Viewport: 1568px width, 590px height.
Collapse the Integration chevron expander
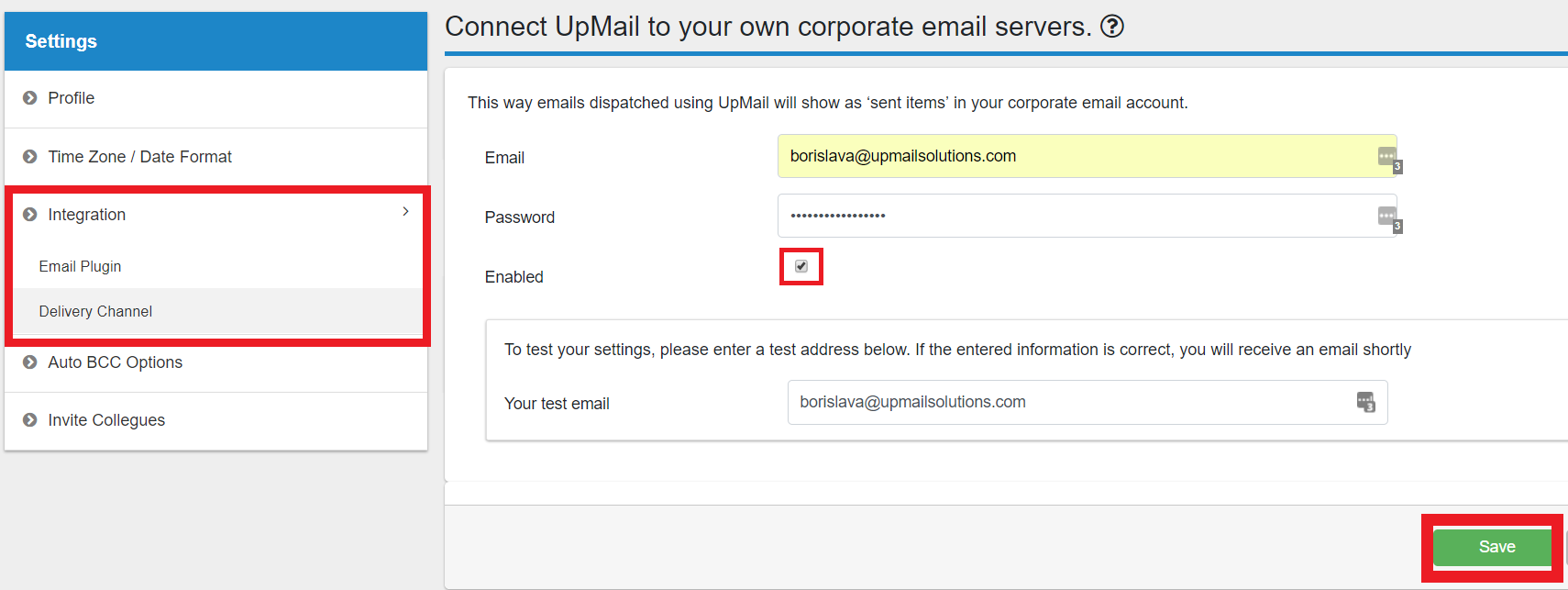pos(405,212)
